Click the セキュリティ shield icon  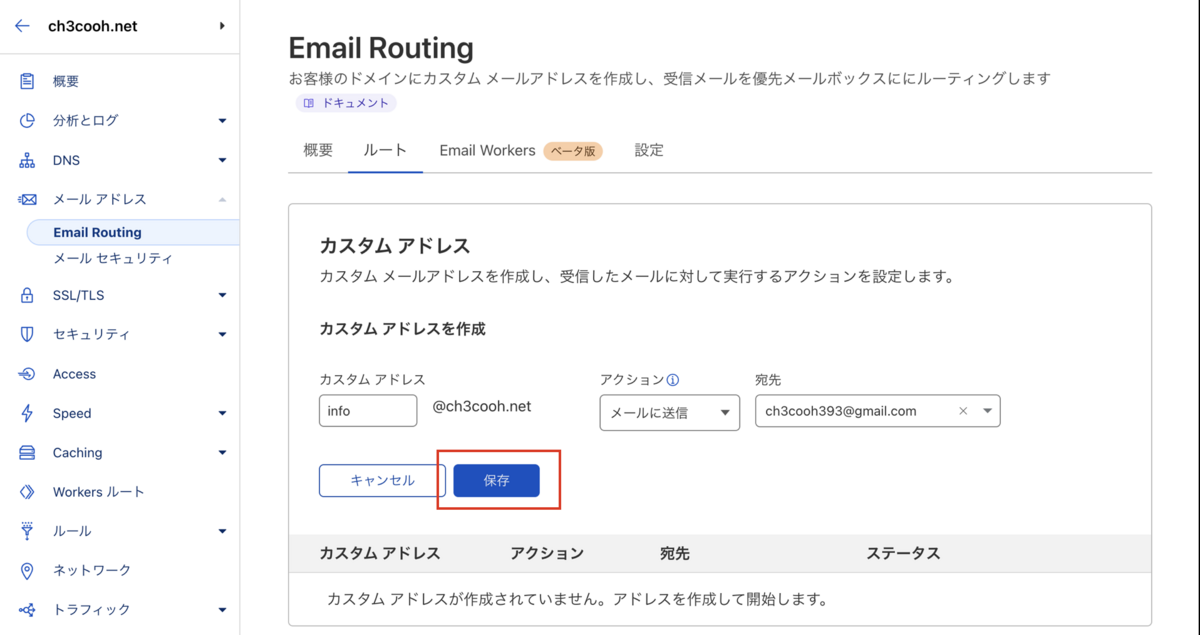tap(27, 334)
